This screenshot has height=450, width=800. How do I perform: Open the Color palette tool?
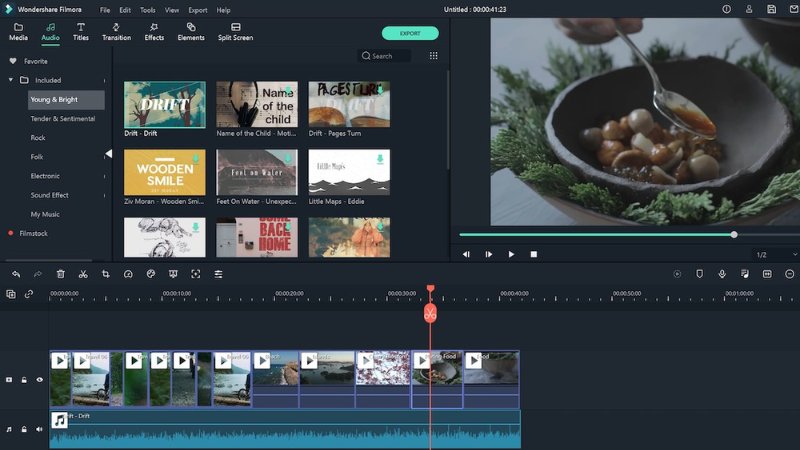pos(151,274)
